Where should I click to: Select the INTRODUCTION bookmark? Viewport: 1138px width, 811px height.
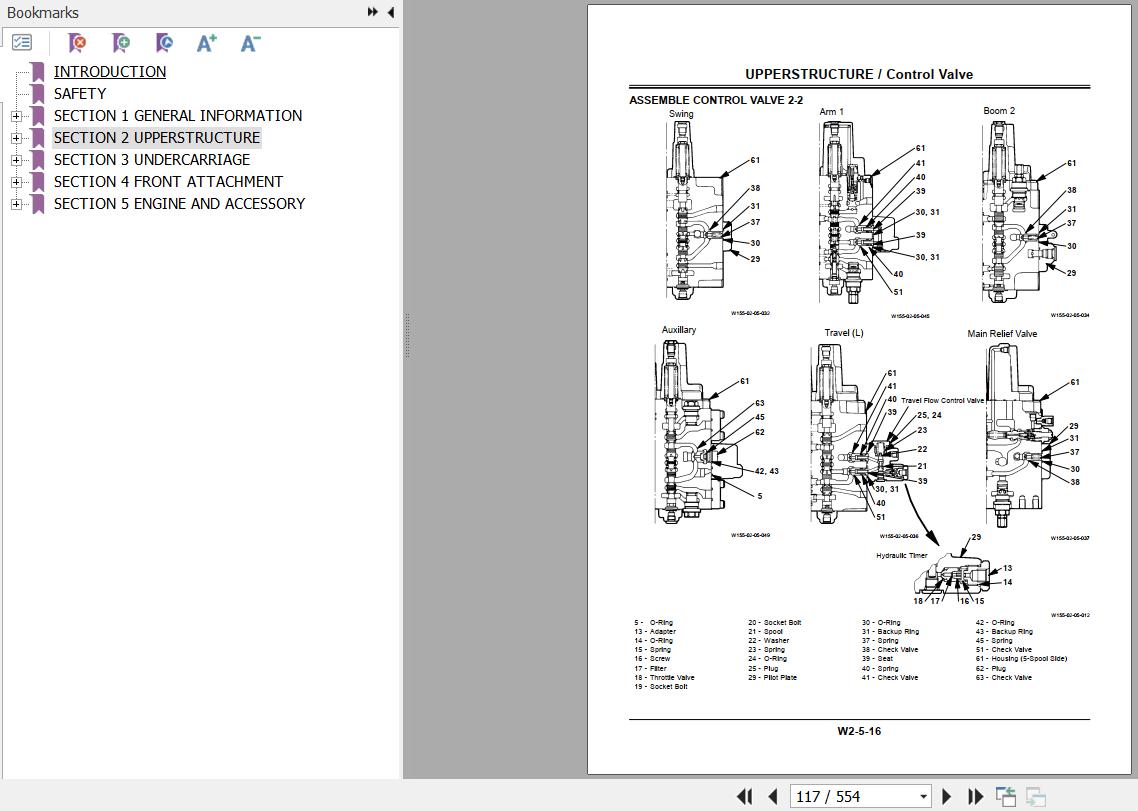110,72
